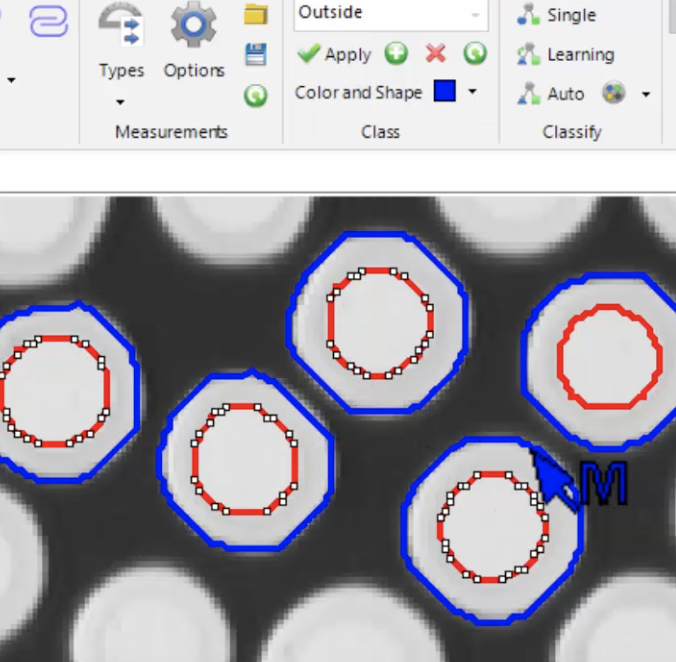Click the Color and Shape label

coord(358,93)
